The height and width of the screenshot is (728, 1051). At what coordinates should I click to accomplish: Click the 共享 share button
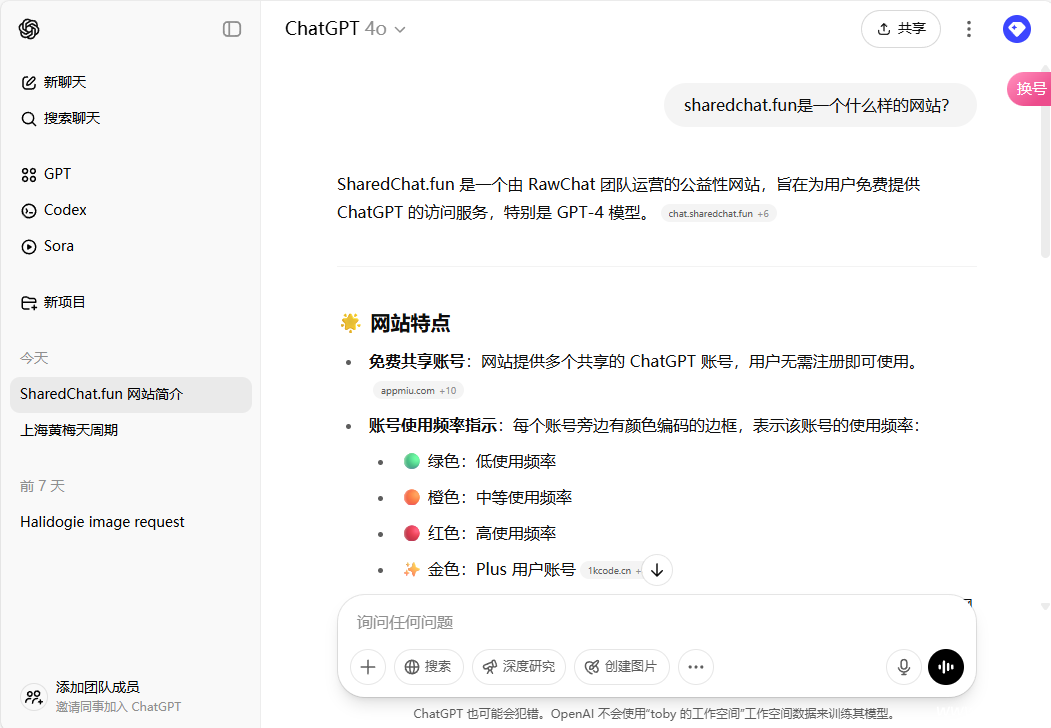(x=900, y=29)
